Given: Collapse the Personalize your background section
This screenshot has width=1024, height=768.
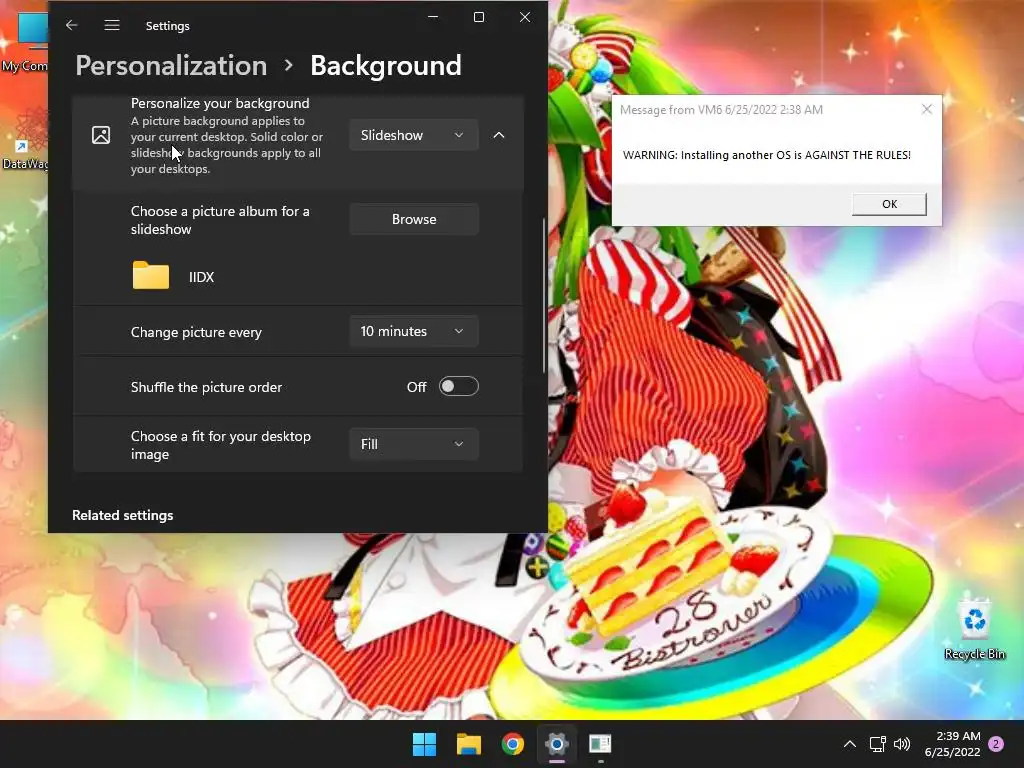Looking at the screenshot, I should (499, 135).
